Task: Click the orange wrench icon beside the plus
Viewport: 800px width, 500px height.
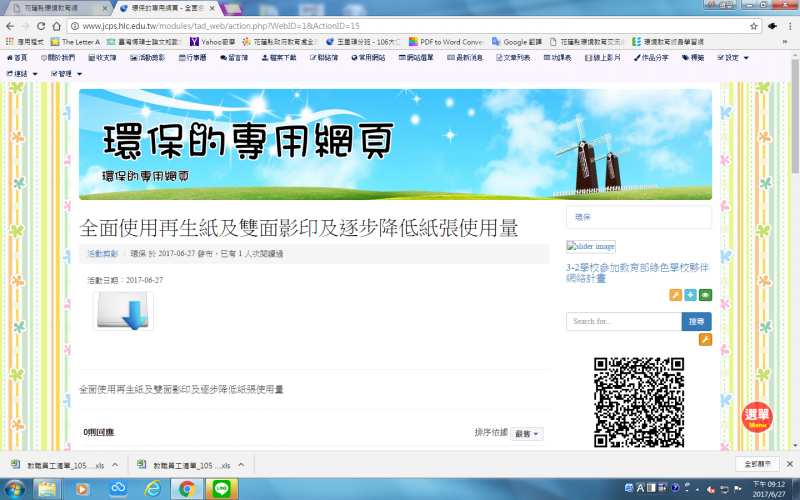Action: click(x=676, y=295)
